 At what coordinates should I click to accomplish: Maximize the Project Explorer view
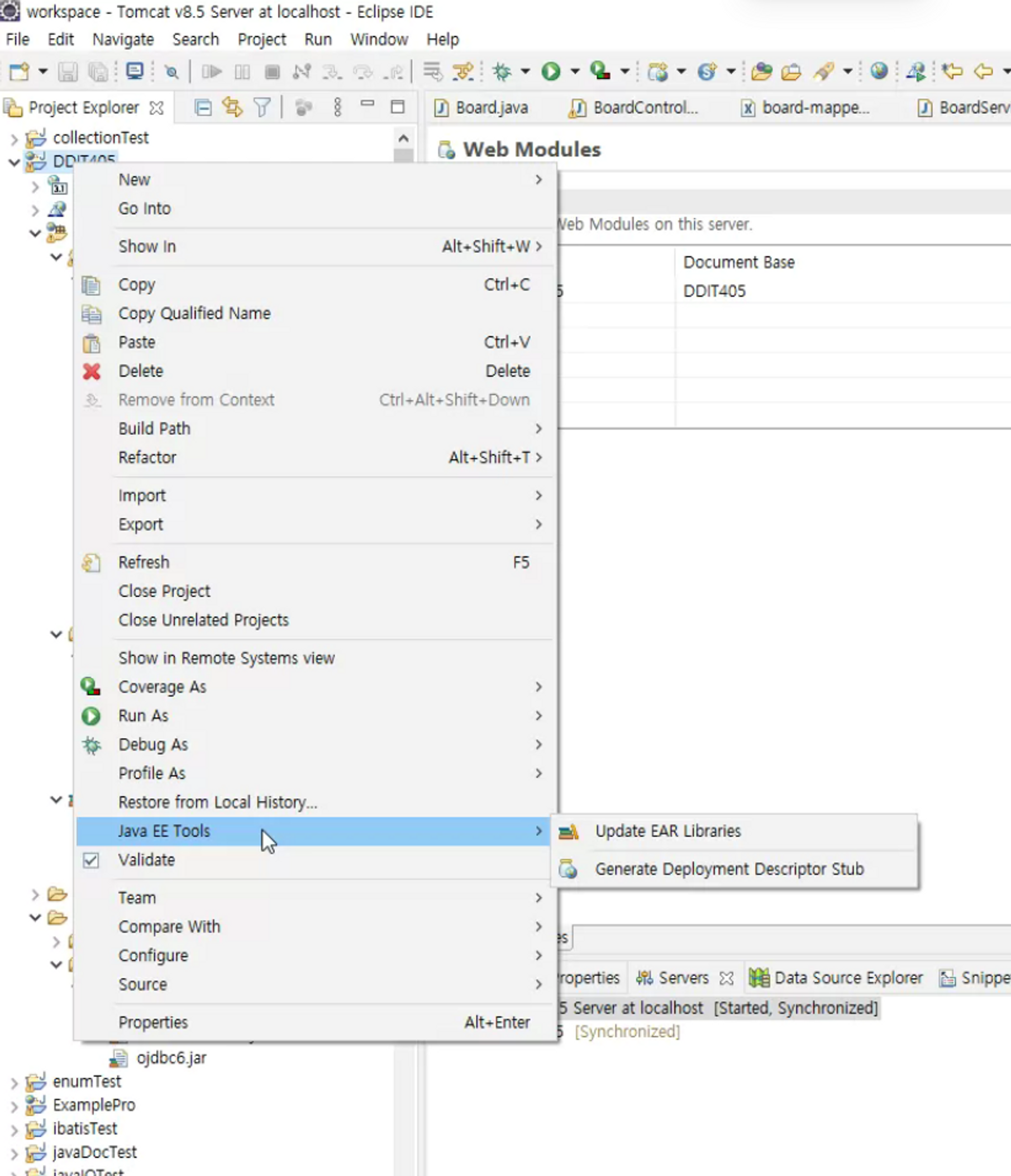tap(398, 107)
